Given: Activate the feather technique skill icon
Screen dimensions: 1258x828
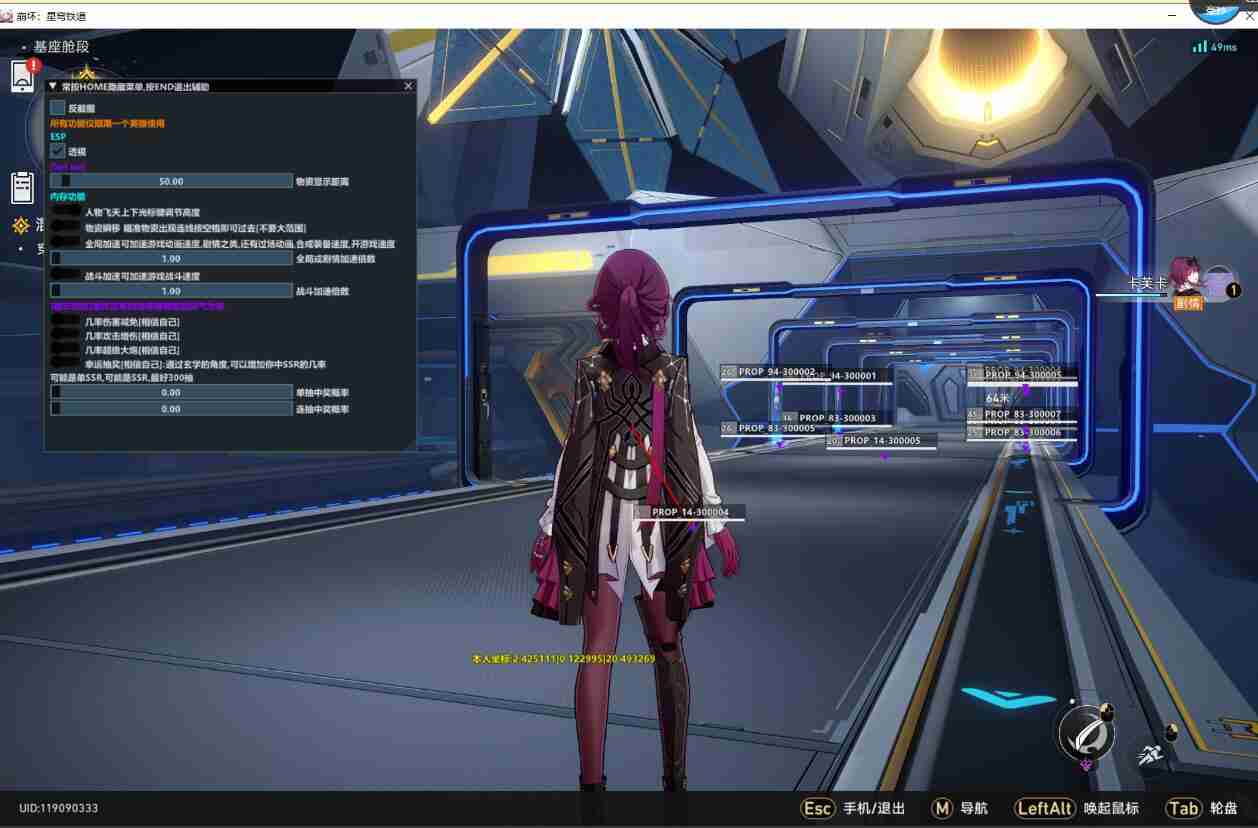Looking at the screenshot, I should [x=1086, y=735].
